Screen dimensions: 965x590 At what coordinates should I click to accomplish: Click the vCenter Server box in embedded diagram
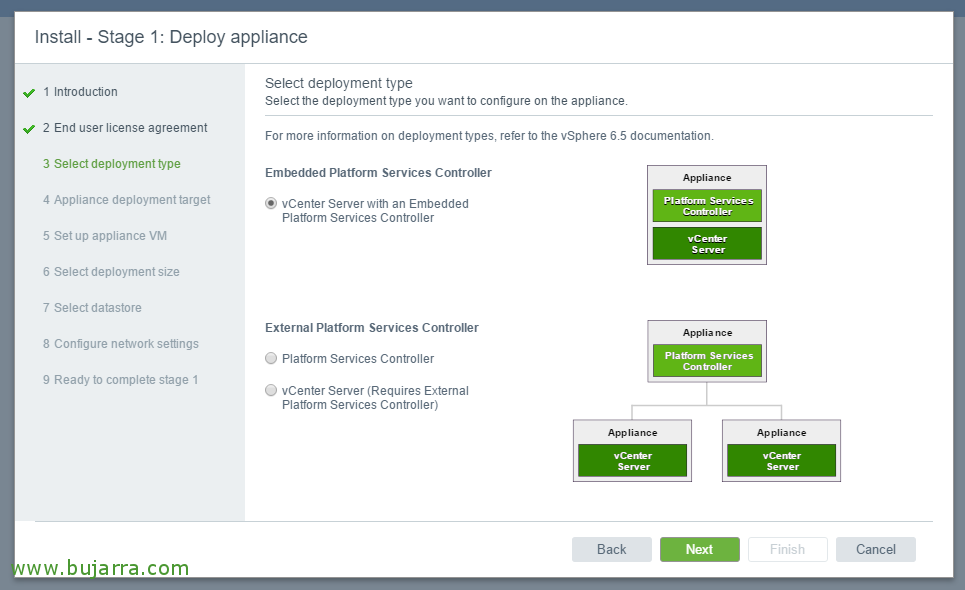(707, 244)
